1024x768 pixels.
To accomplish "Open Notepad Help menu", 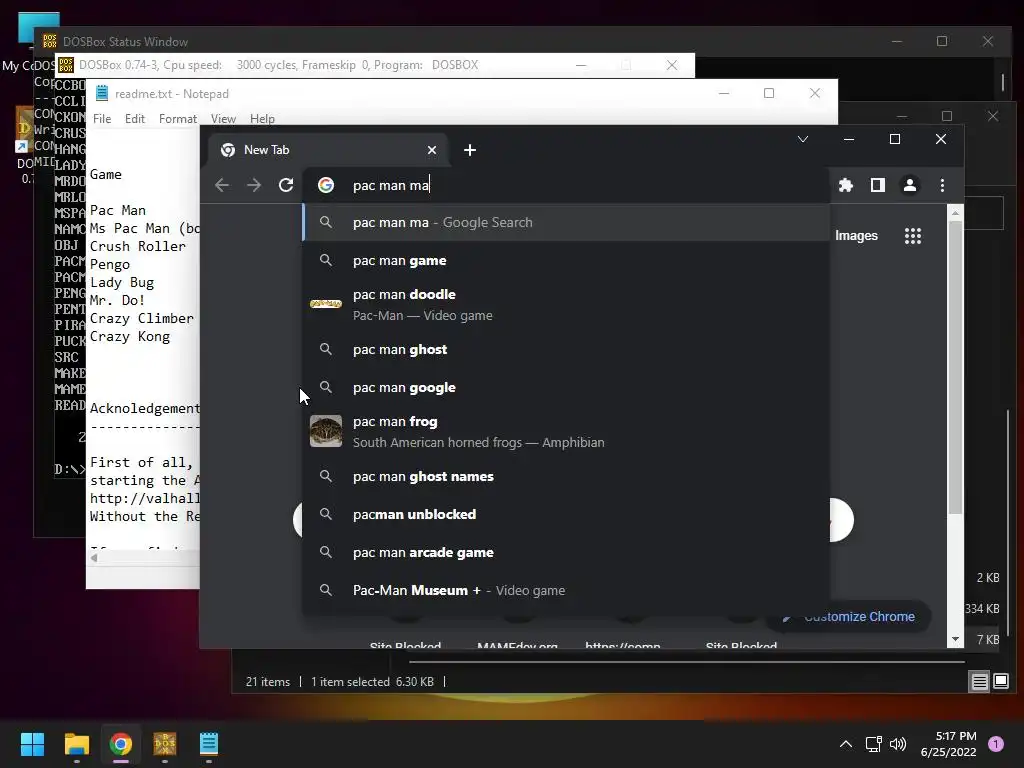I will click(262, 119).
